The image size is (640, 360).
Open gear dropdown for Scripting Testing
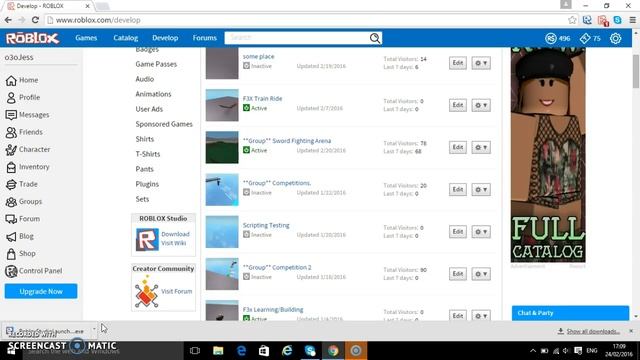[x=481, y=231]
